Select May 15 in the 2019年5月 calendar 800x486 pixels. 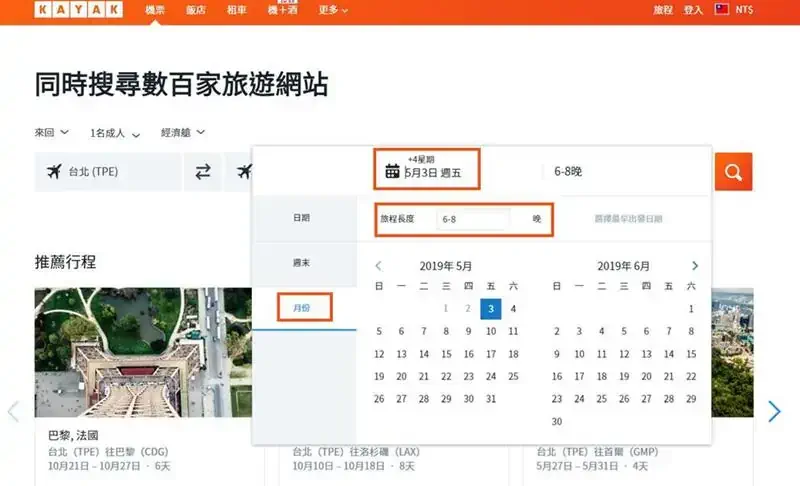pyautogui.click(x=446, y=354)
